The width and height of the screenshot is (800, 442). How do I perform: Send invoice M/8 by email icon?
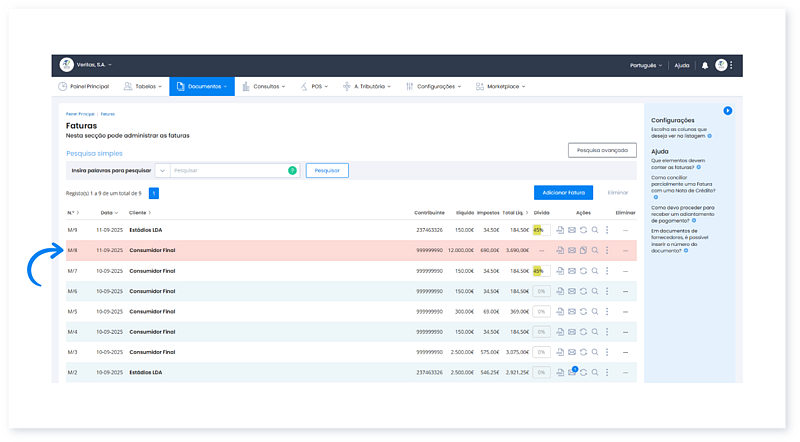[572, 250]
